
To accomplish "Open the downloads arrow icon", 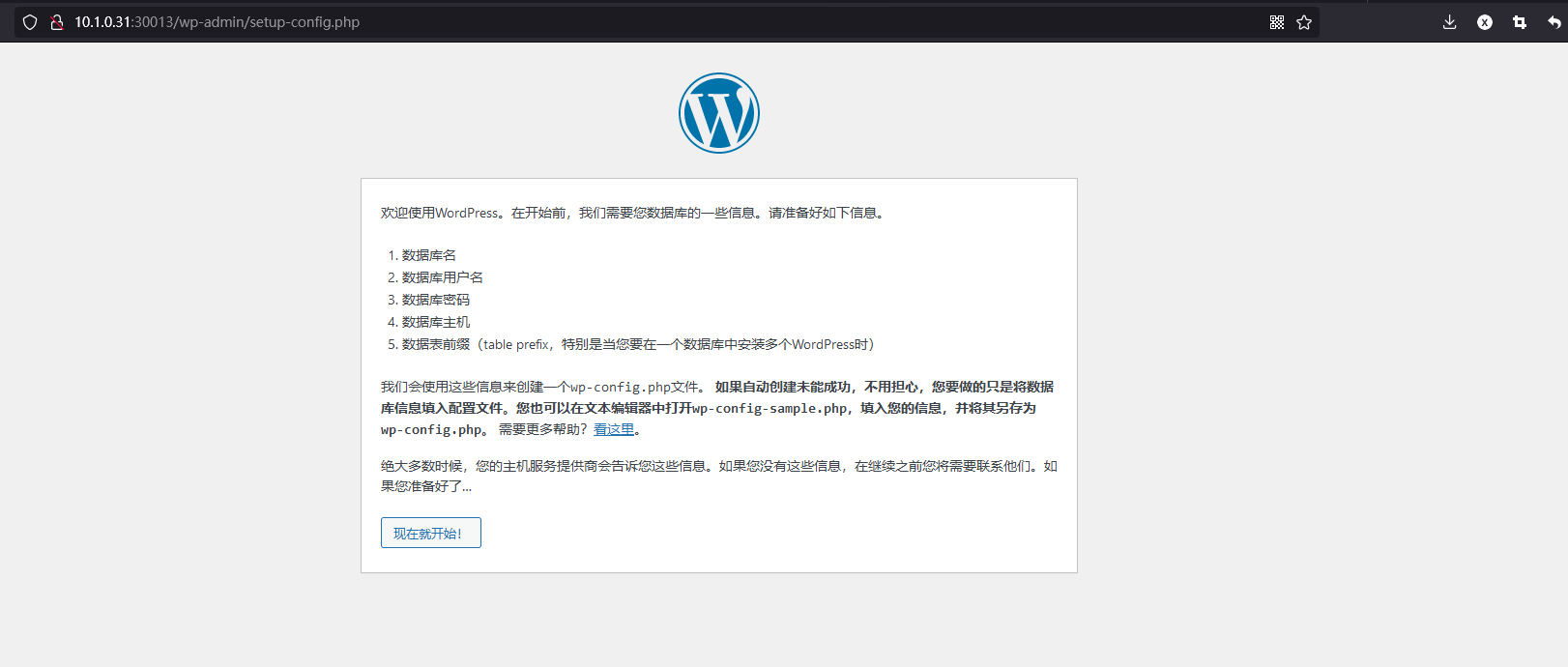I will coord(1449,22).
